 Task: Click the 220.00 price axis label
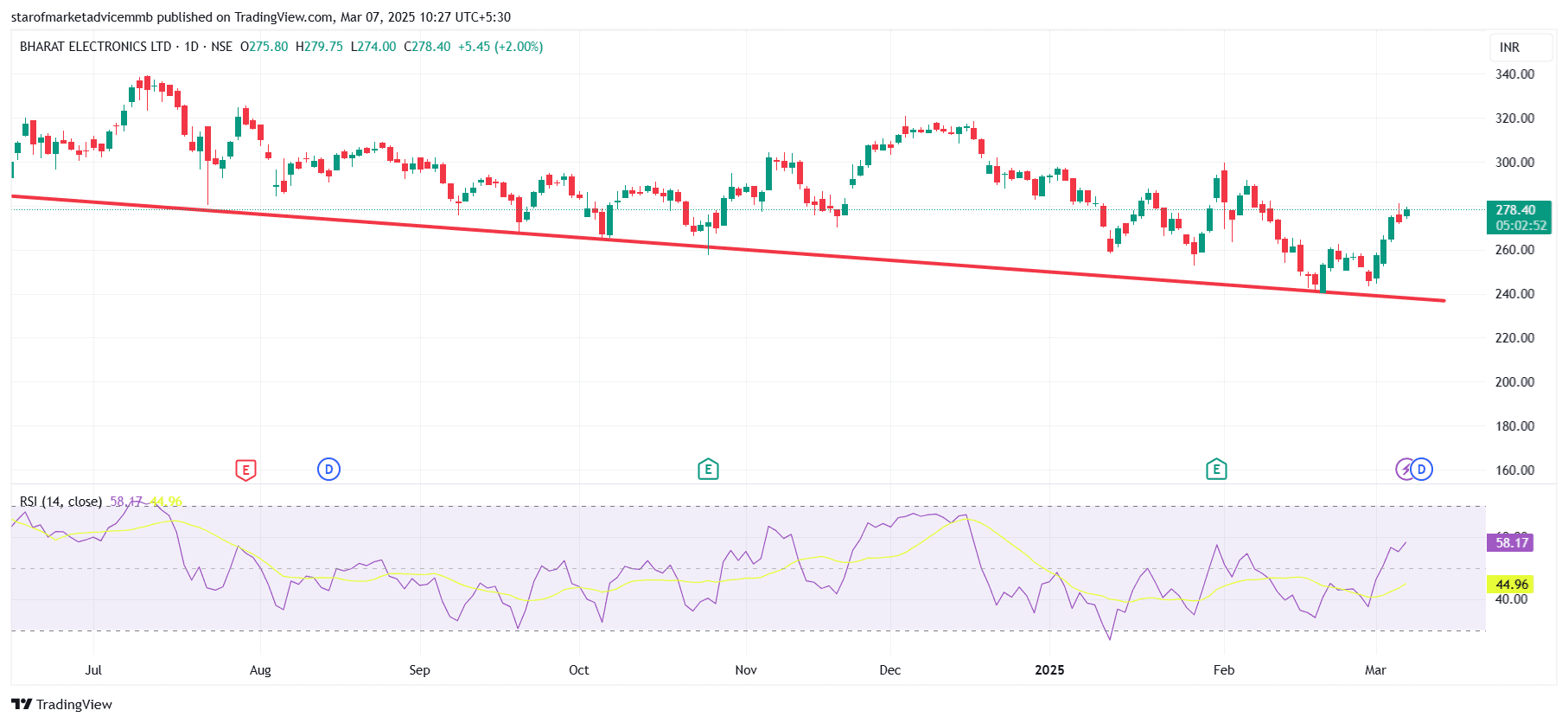pyautogui.click(x=1515, y=338)
